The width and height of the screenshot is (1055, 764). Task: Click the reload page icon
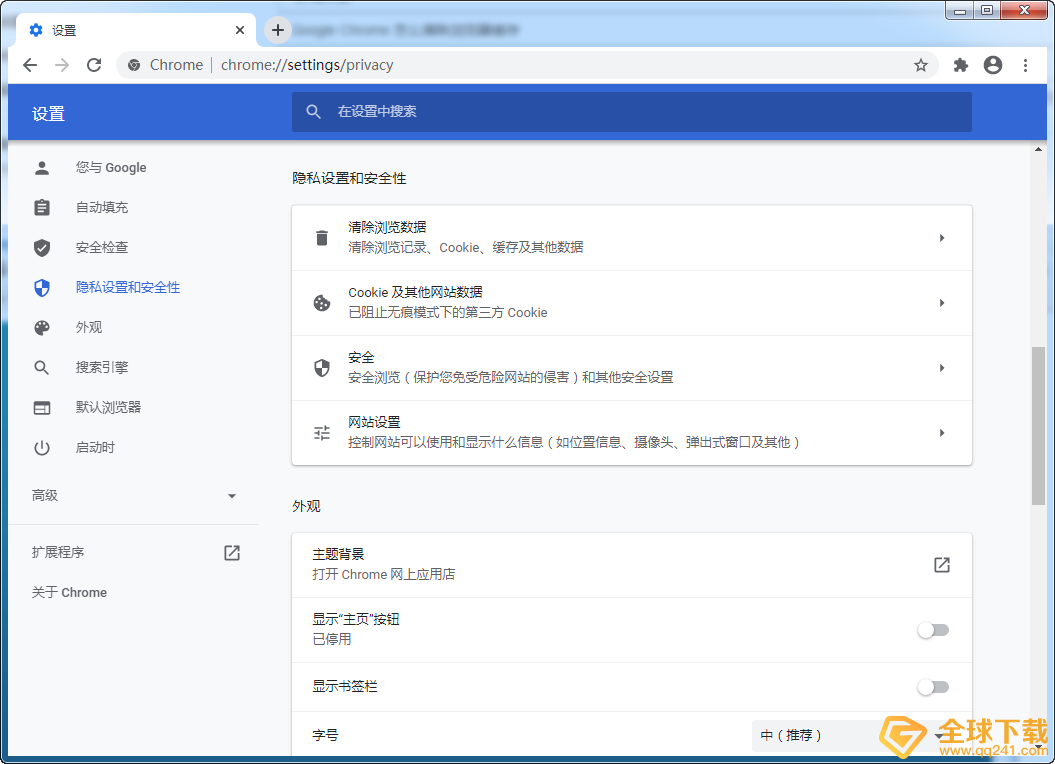[93, 64]
